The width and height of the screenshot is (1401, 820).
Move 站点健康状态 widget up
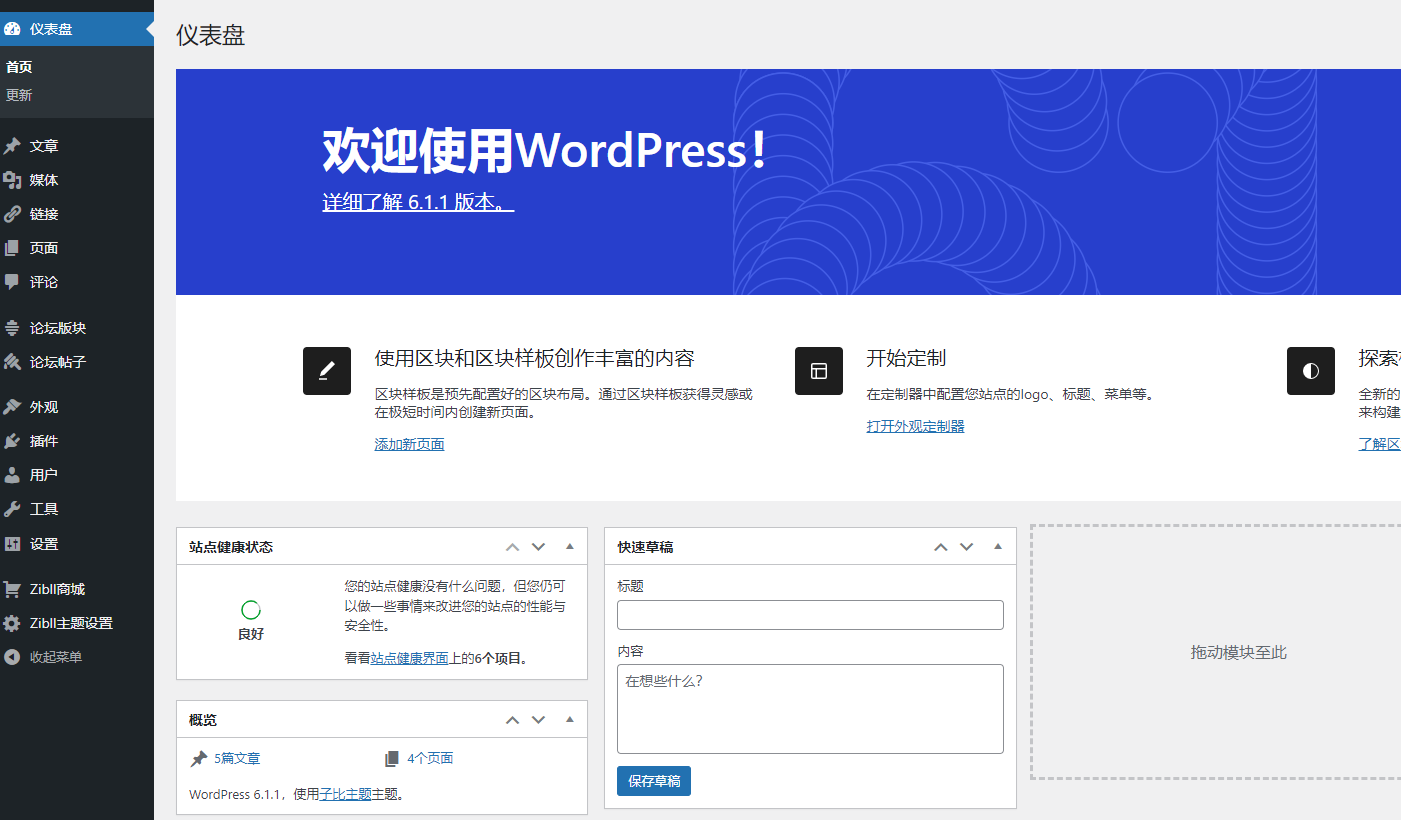coord(512,547)
